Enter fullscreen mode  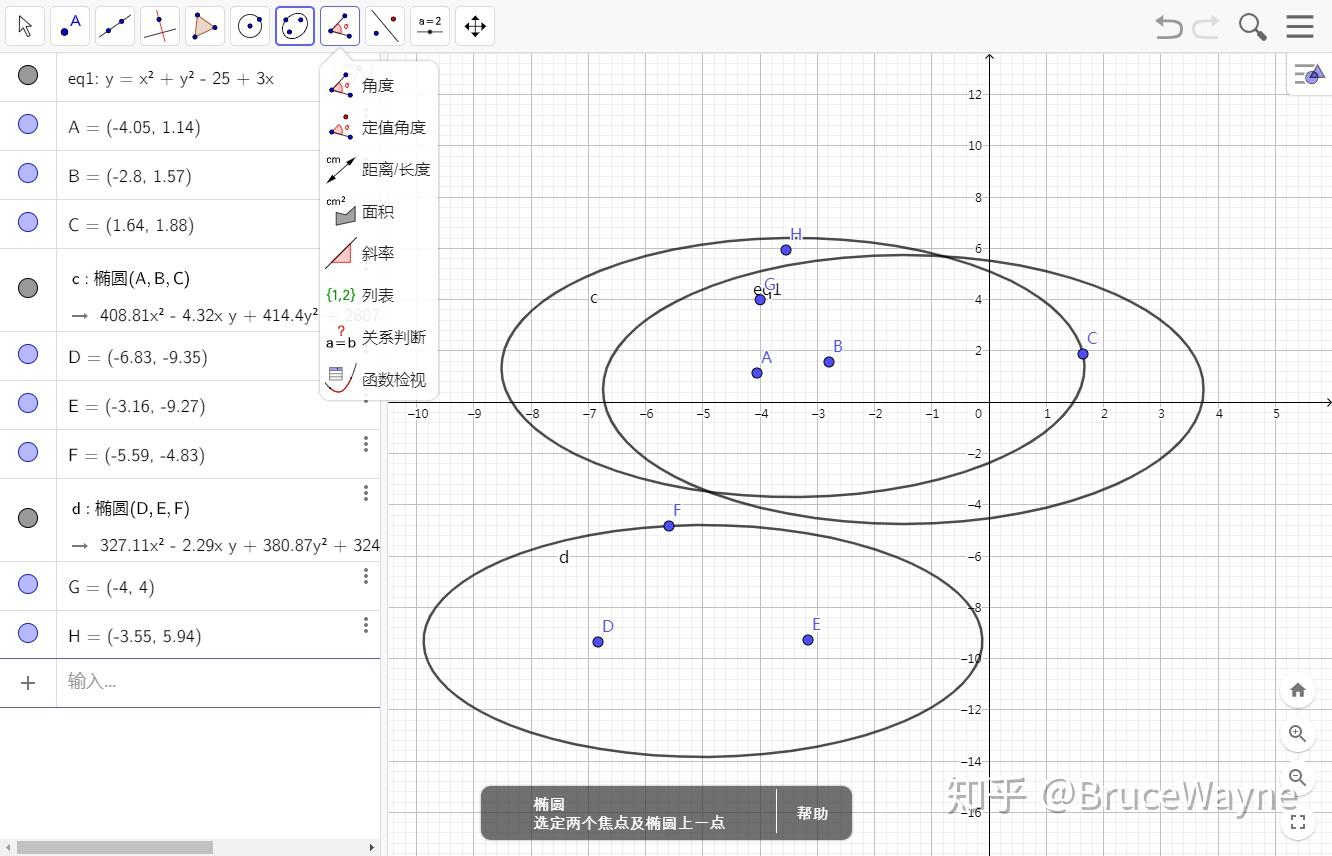(1298, 822)
